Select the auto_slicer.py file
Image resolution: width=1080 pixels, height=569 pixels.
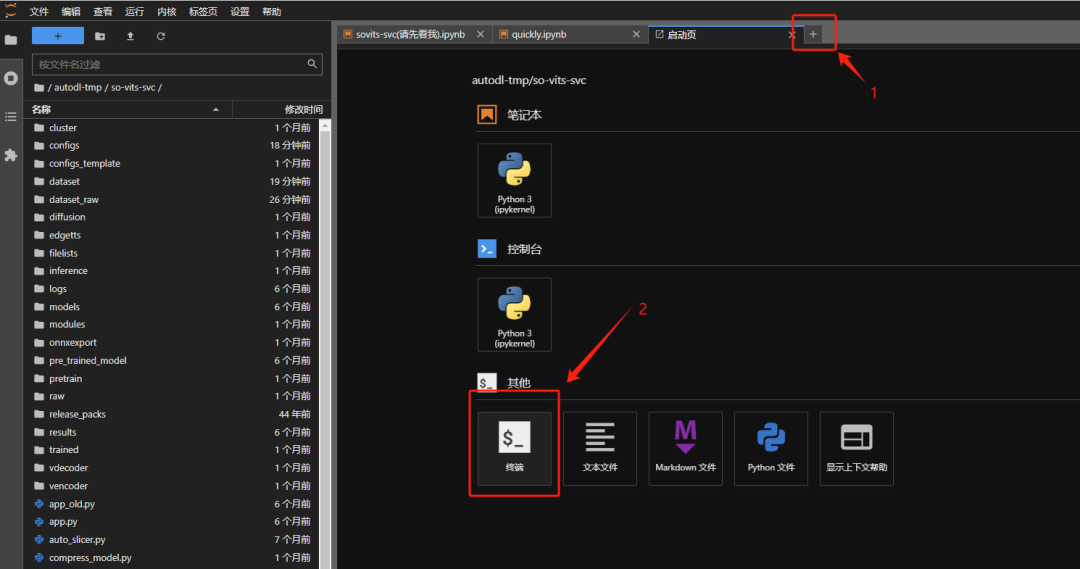[172, 539]
